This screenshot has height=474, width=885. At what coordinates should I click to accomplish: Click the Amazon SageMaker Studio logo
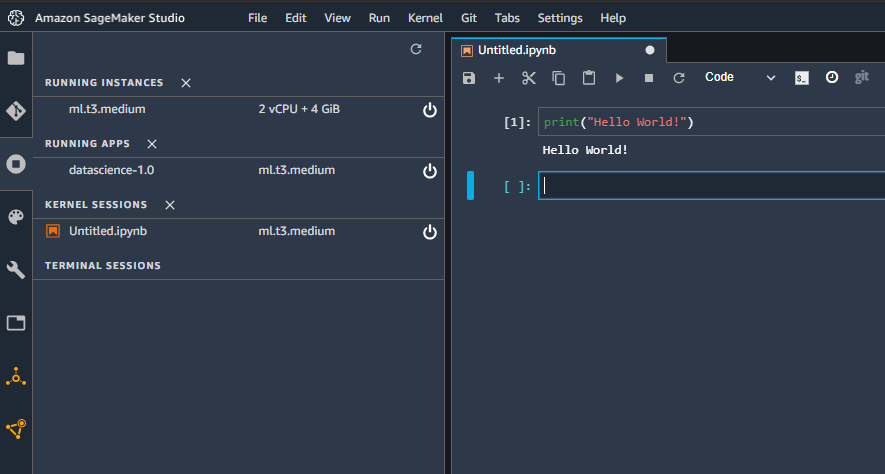[x=16, y=18]
